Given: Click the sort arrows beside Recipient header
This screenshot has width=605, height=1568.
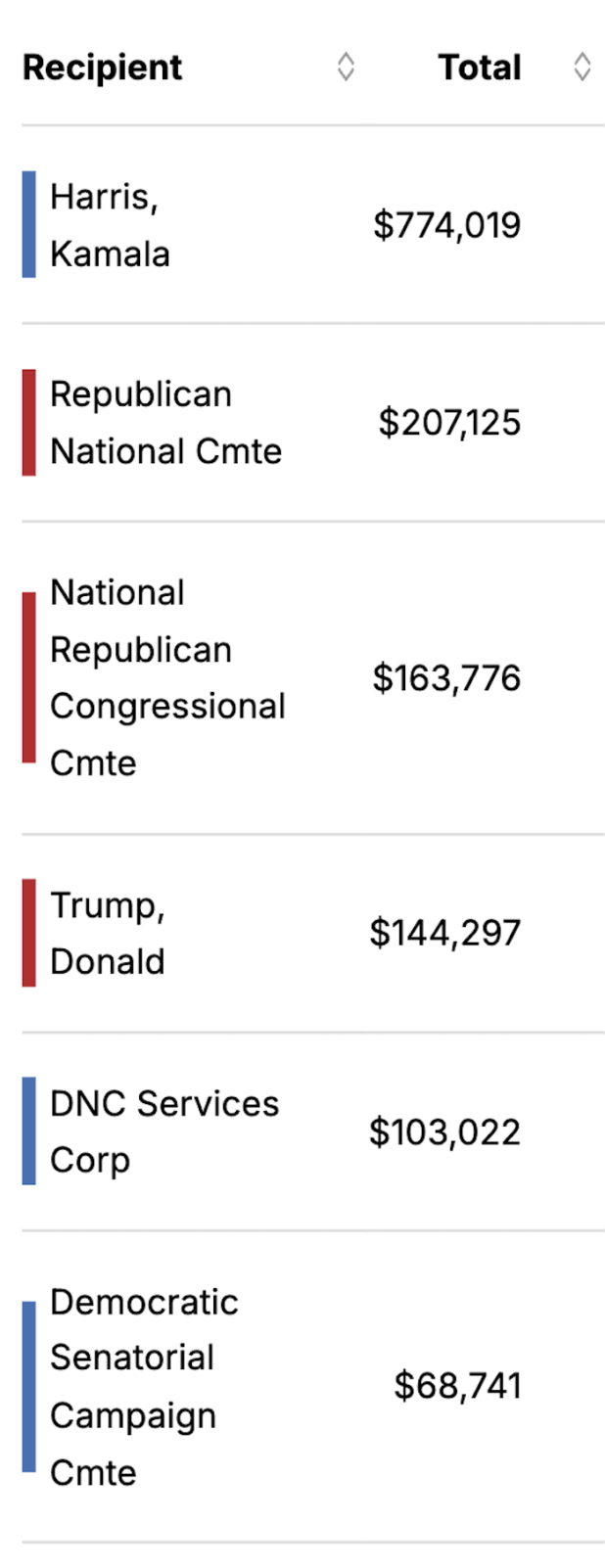Looking at the screenshot, I should tap(346, 67).
